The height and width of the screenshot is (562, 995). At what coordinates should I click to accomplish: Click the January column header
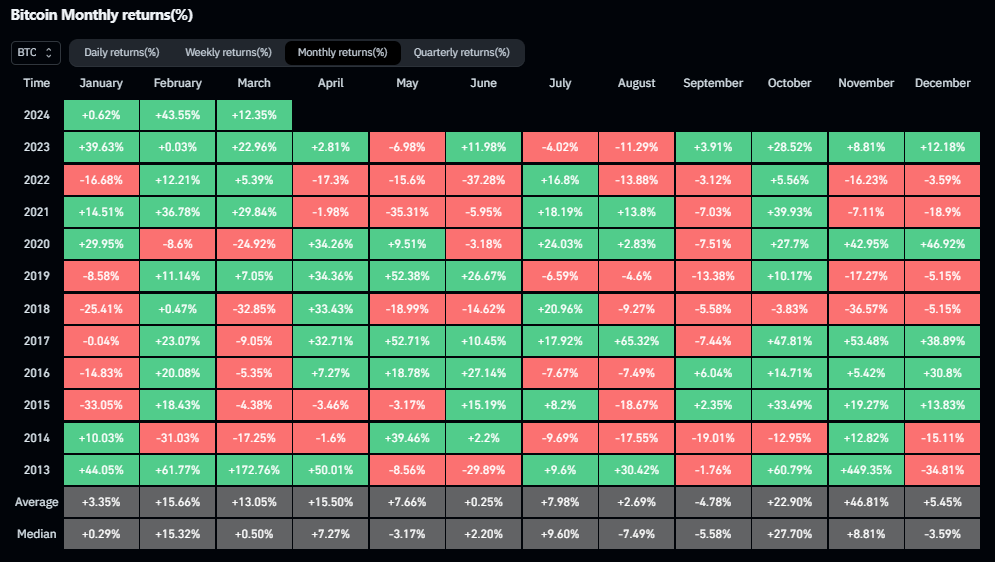[x=101, y=83]
